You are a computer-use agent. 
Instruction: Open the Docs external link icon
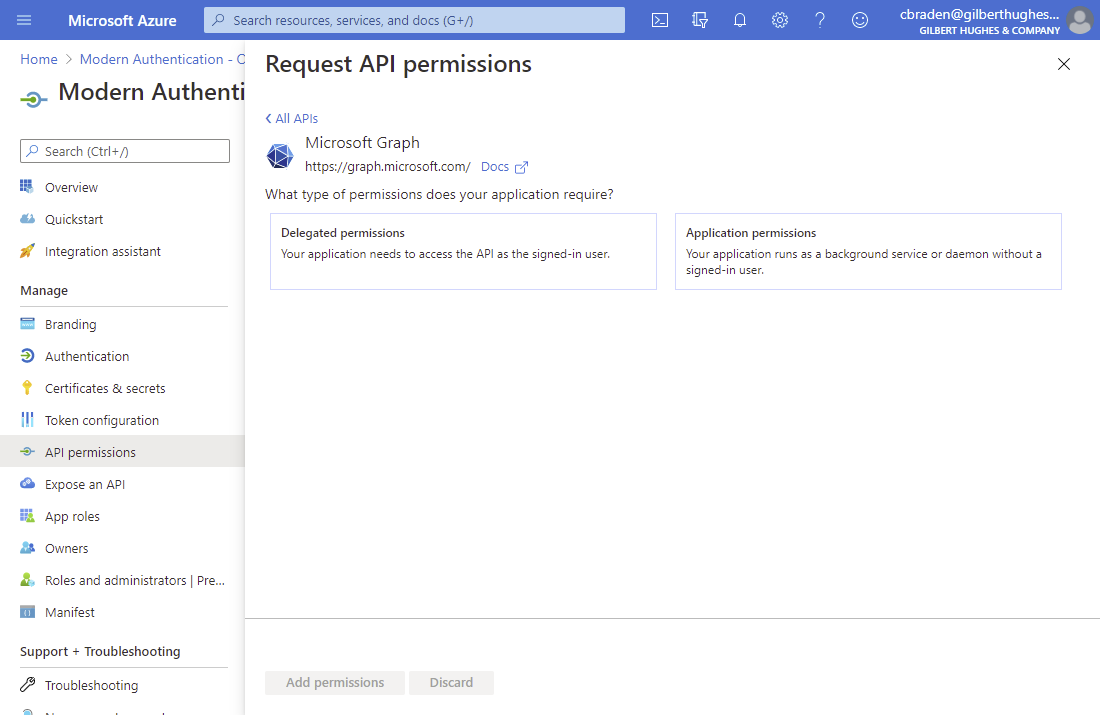[x=521, y=167]
